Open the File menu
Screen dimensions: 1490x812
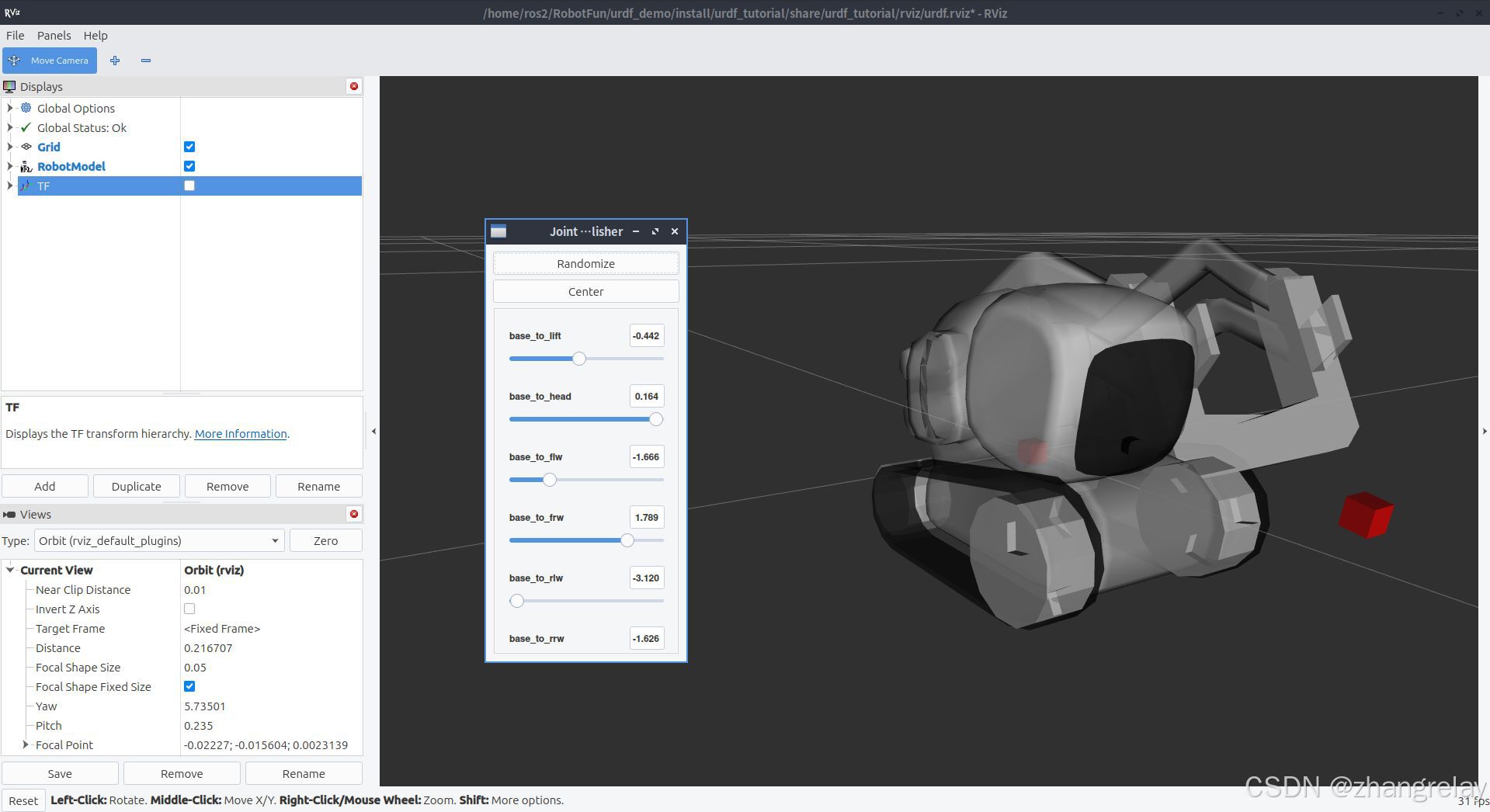point(15,36)
